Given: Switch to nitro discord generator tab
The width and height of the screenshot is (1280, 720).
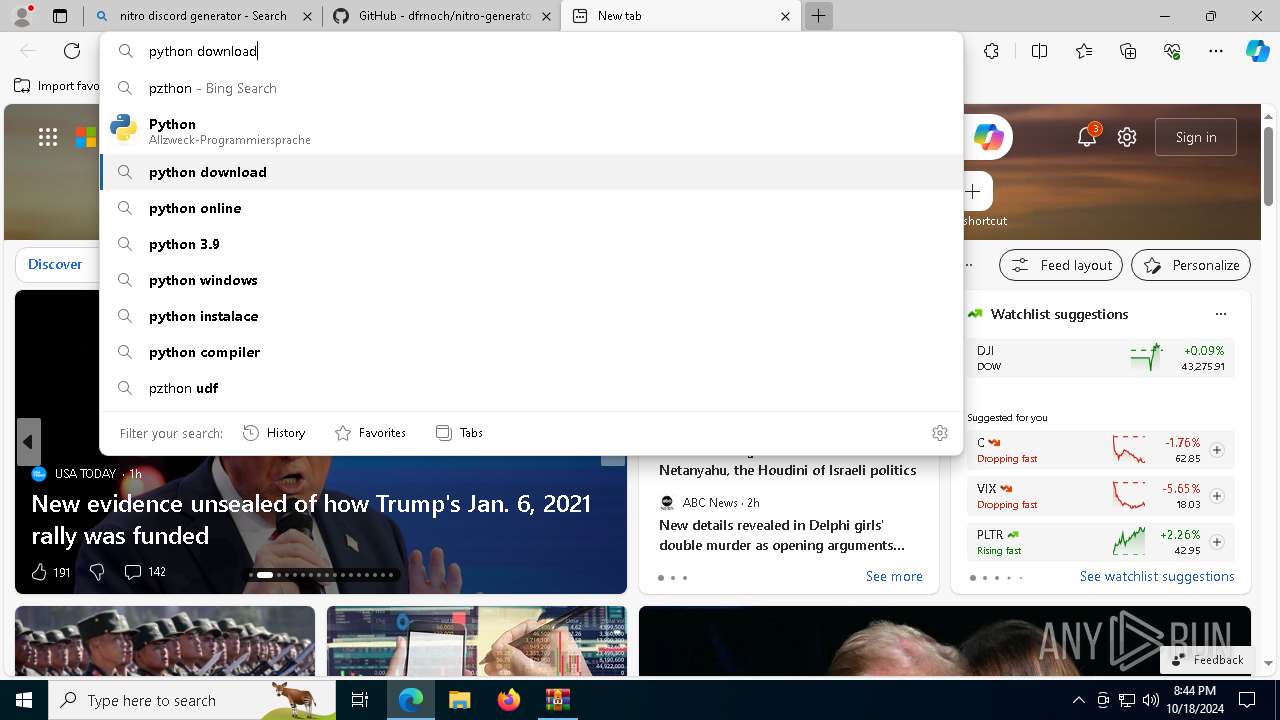Looking at the screenshot, I should pos(202,16).
